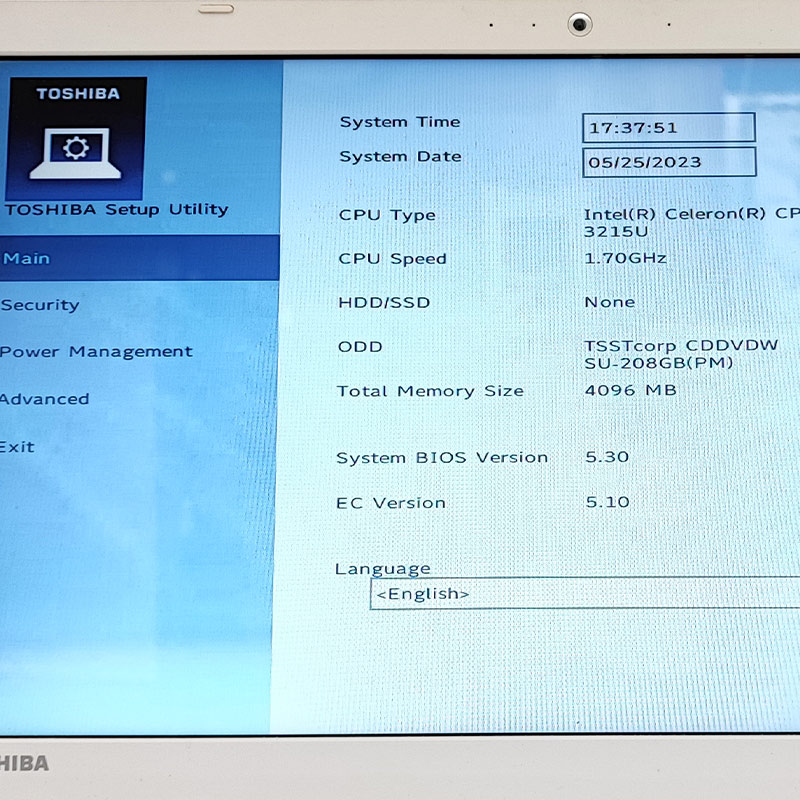The width and height of the screenshot is (800, 800).
Task: Click the 'ODD' label
Action: click(x=360, y=347)
